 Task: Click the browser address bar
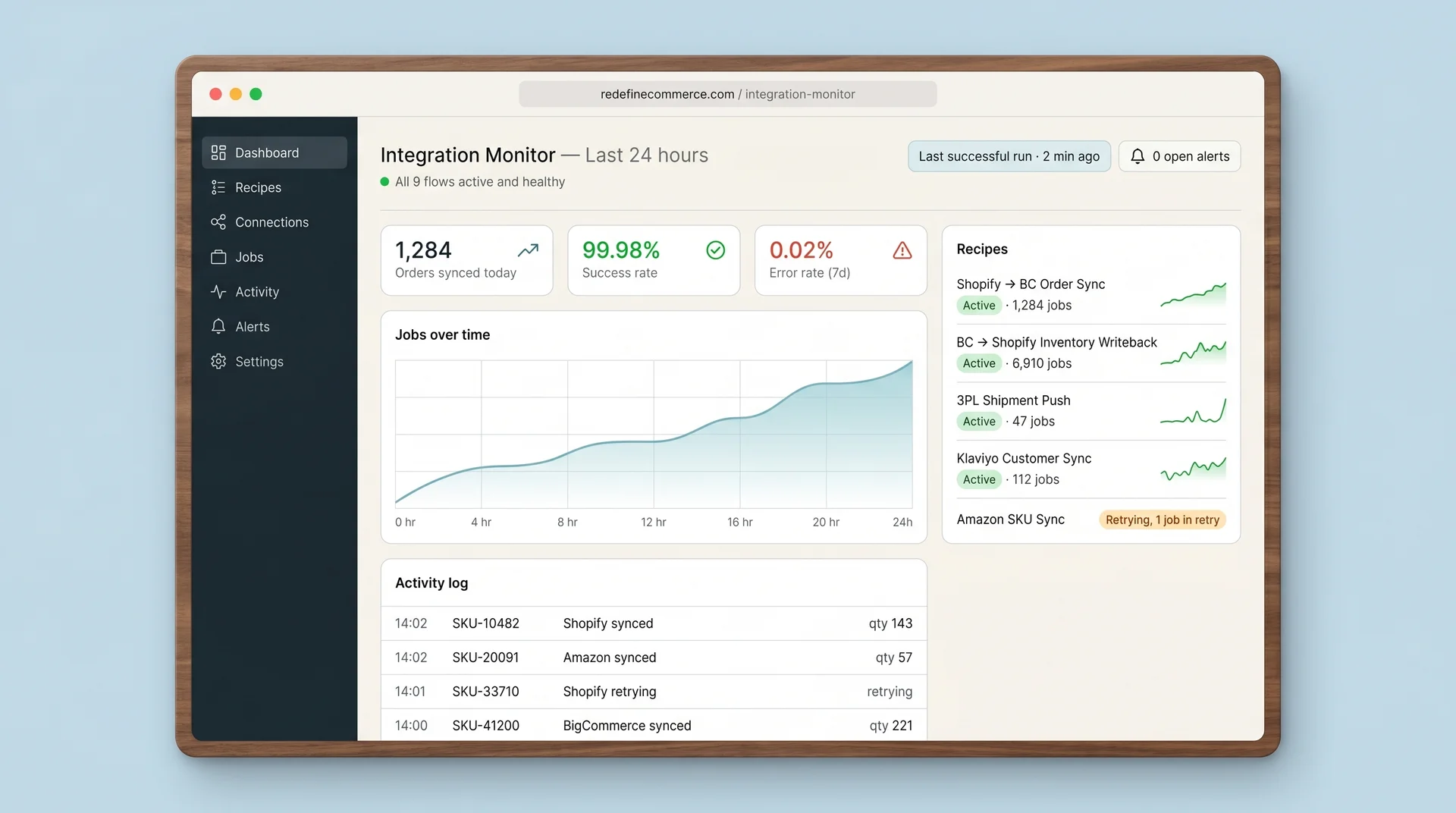727,94
